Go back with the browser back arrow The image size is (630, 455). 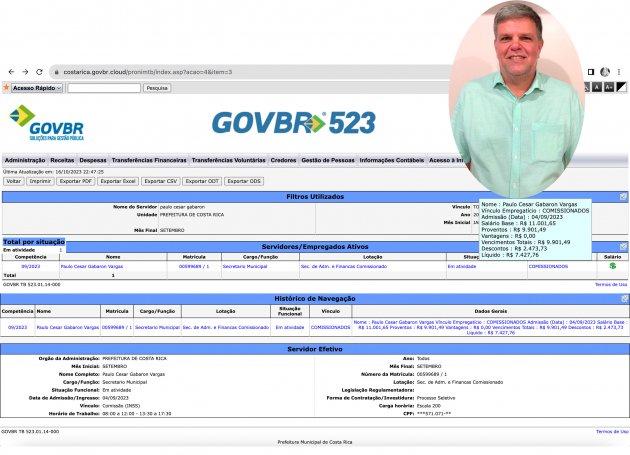[11, 72]
